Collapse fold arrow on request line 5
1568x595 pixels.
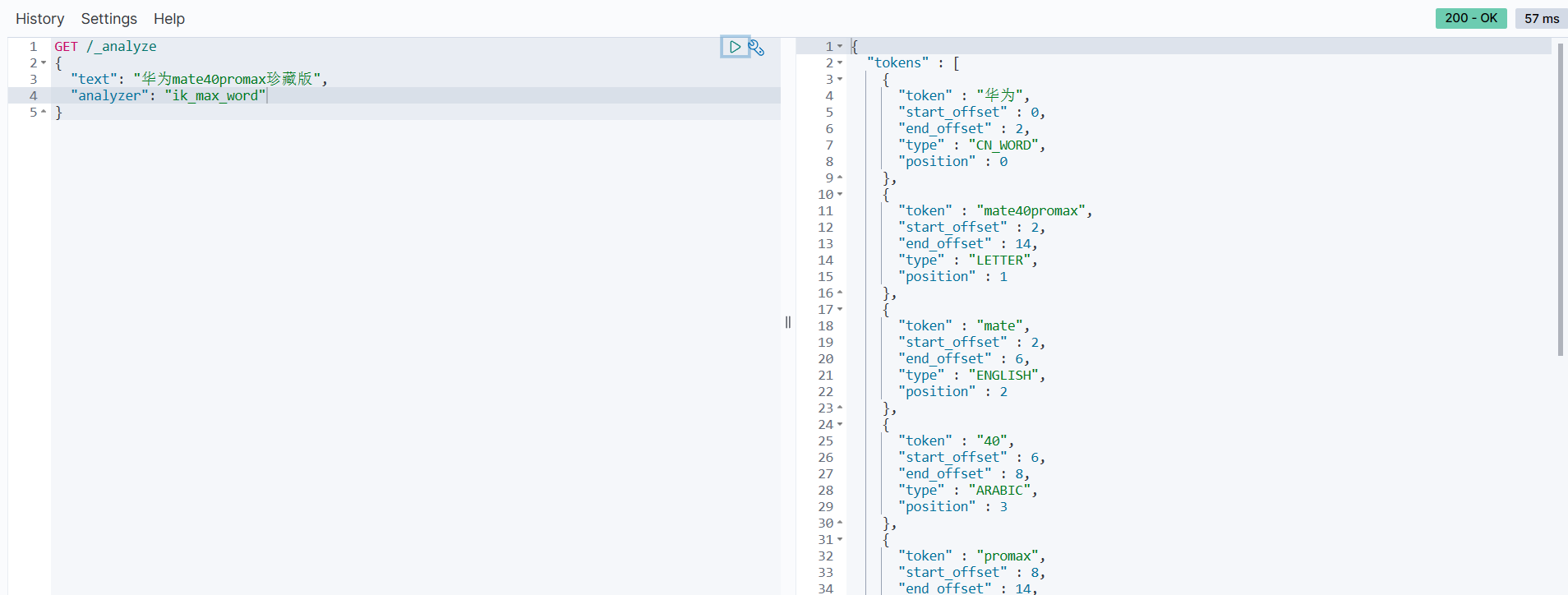pos(44,113)
